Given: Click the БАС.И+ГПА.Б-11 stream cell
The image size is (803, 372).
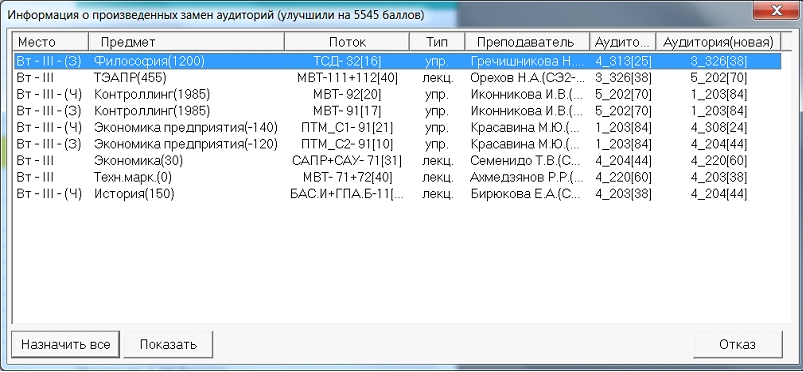Looking at the screenshot, I should [347, 194].
